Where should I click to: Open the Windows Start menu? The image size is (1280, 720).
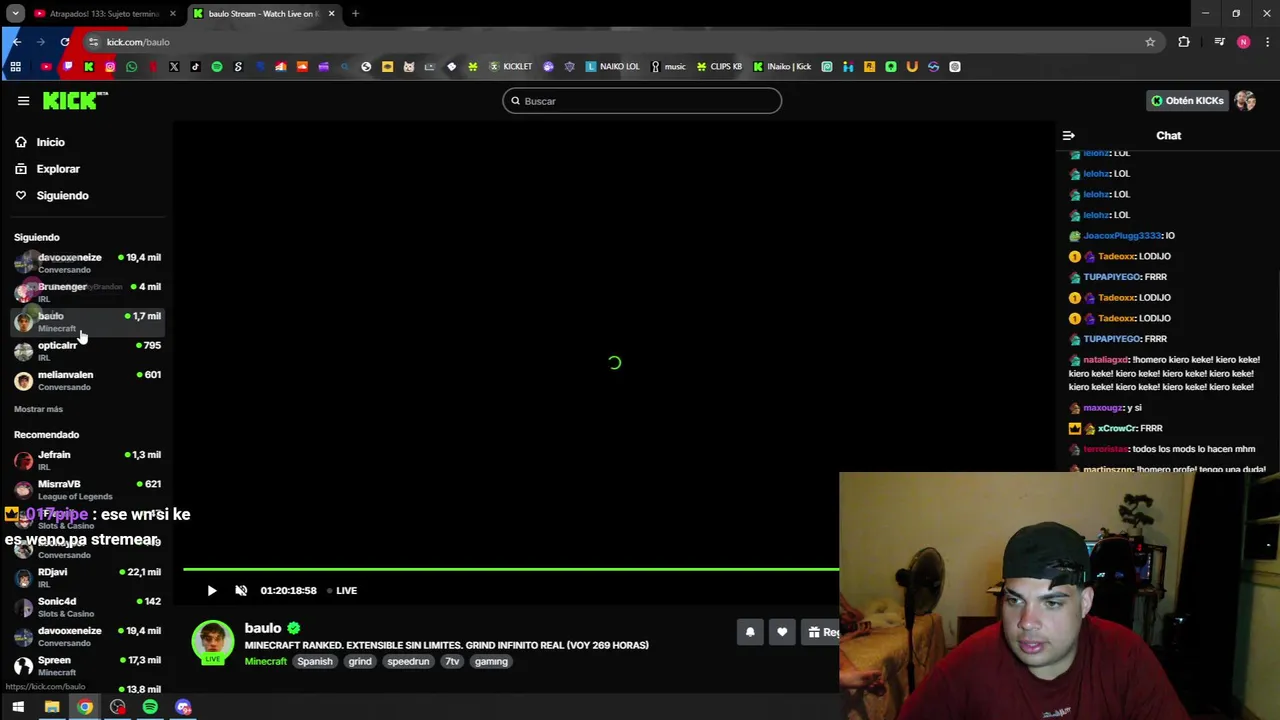[x=18, y=707]
